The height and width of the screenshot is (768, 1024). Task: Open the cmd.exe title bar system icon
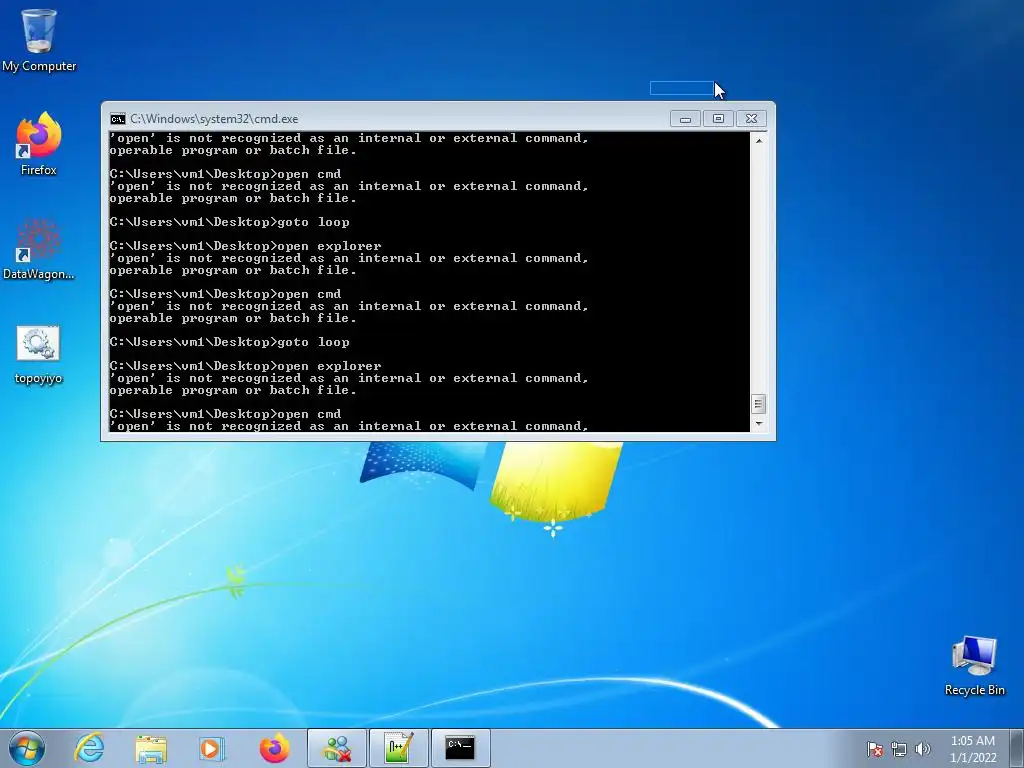[118, 119]
